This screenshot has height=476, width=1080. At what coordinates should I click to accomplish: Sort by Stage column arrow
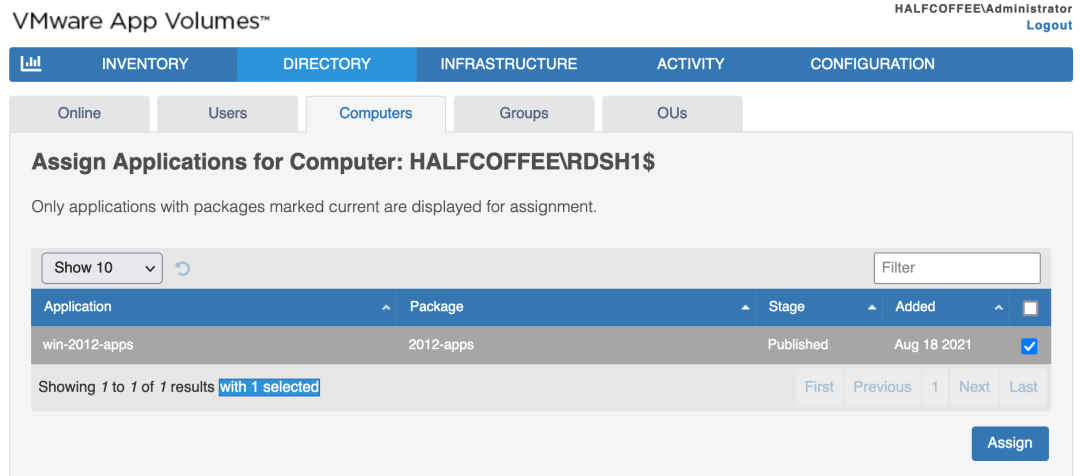tap(872, 308)
